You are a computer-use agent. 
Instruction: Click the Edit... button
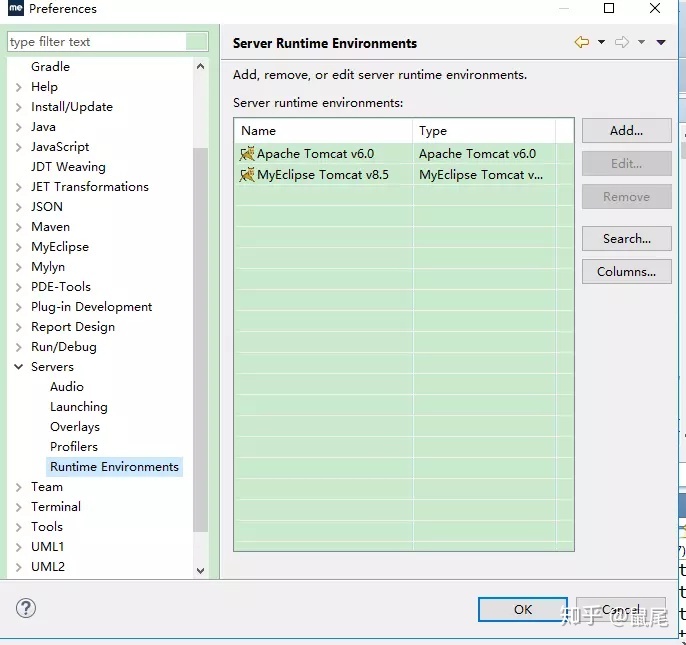coord(626,164)
